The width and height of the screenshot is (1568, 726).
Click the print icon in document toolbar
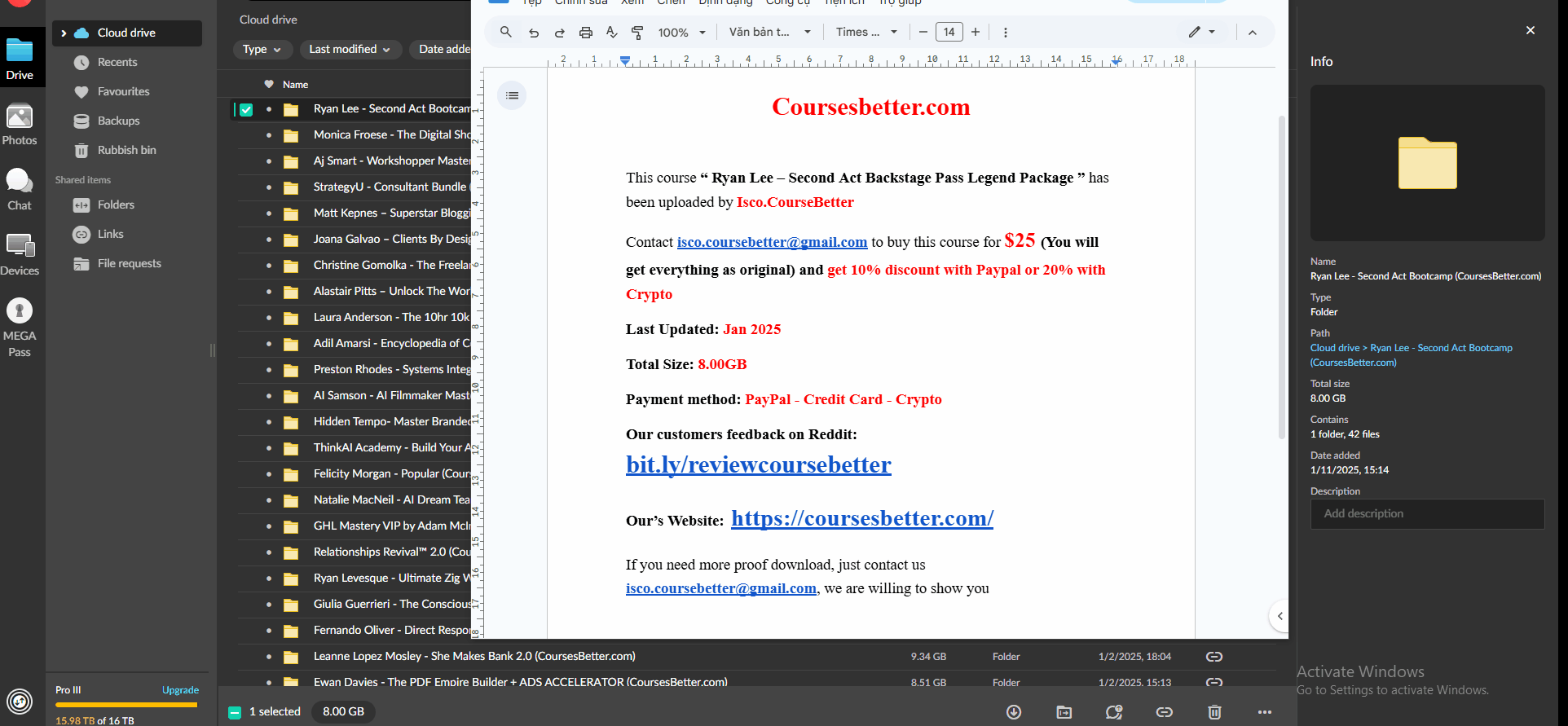(585, 33)
